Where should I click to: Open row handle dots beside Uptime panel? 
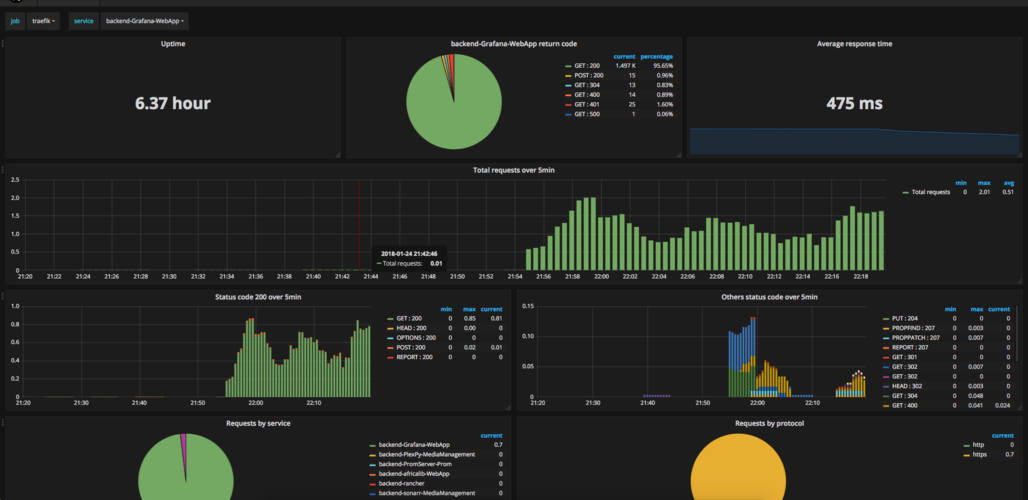click(3, 43)
